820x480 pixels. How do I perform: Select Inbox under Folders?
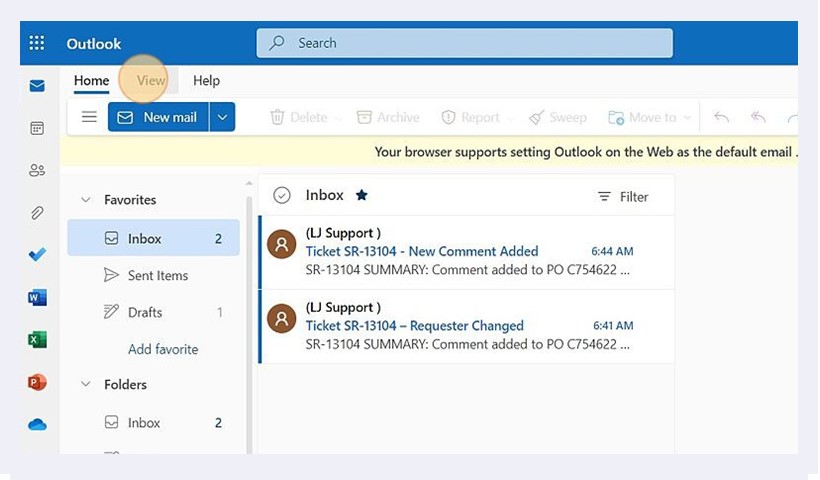pos(153,422)
